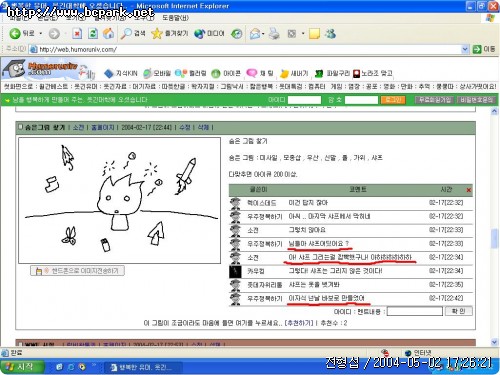Click the 아이디 login ID field

point(304,100)
